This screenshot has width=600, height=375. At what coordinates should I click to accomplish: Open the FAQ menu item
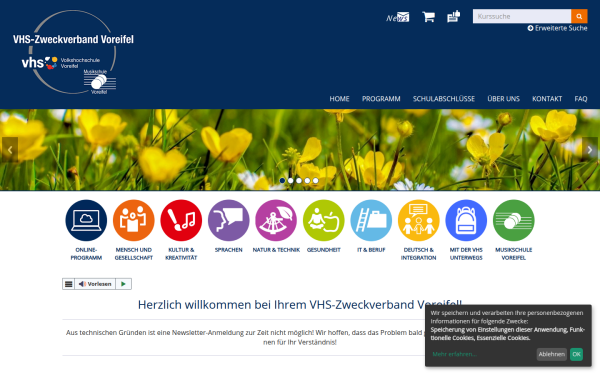(x=581, y=99)
